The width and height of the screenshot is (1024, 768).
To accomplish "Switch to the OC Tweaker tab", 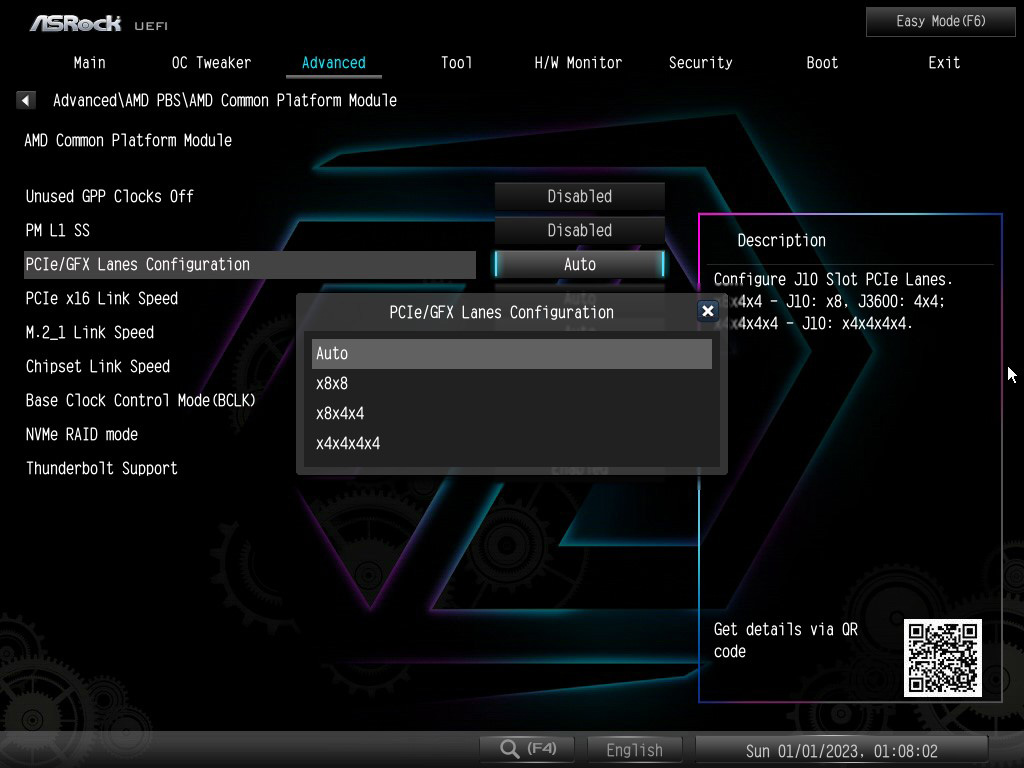I will (211, 63).
